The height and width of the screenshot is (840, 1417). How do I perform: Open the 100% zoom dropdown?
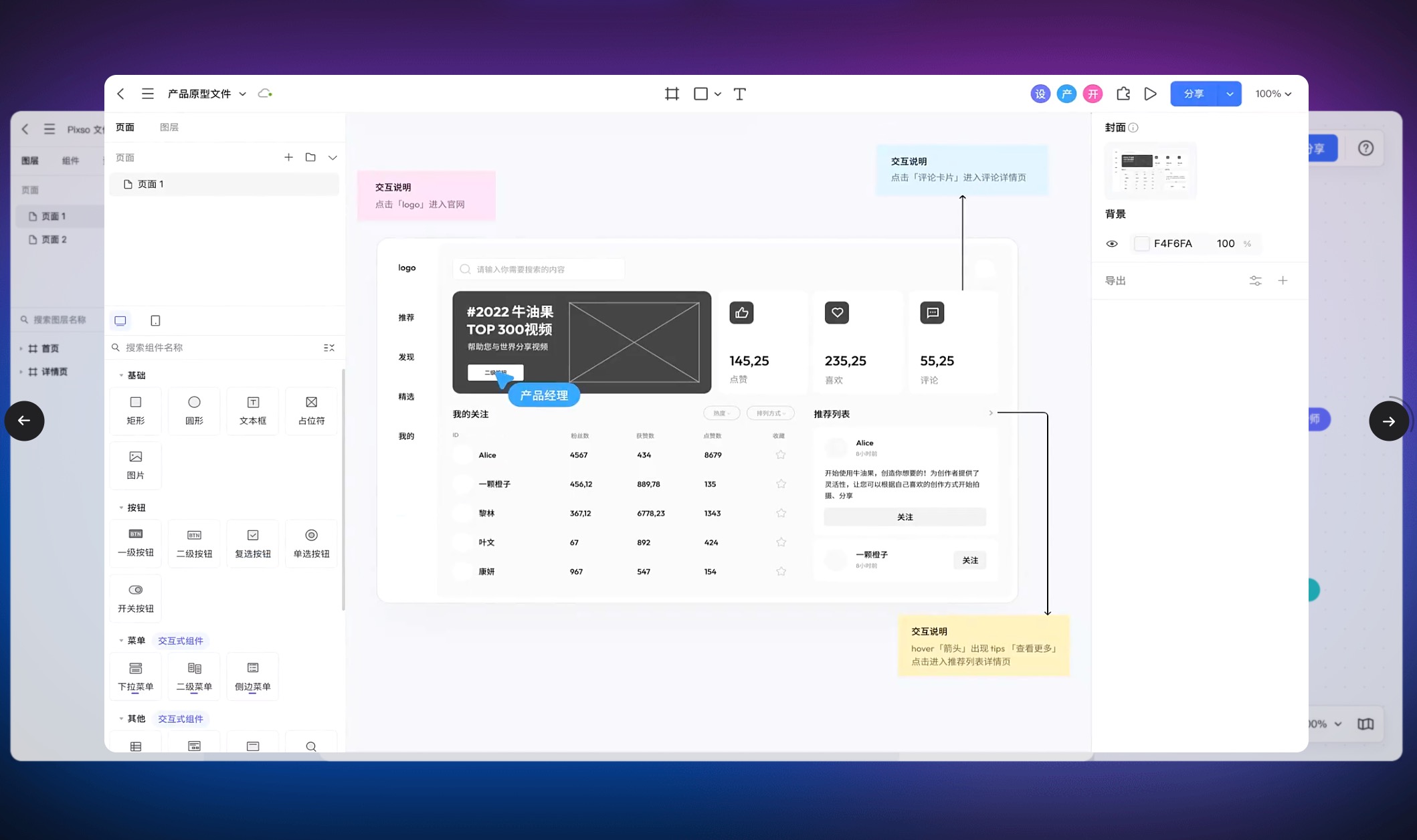pos(1273,94)
